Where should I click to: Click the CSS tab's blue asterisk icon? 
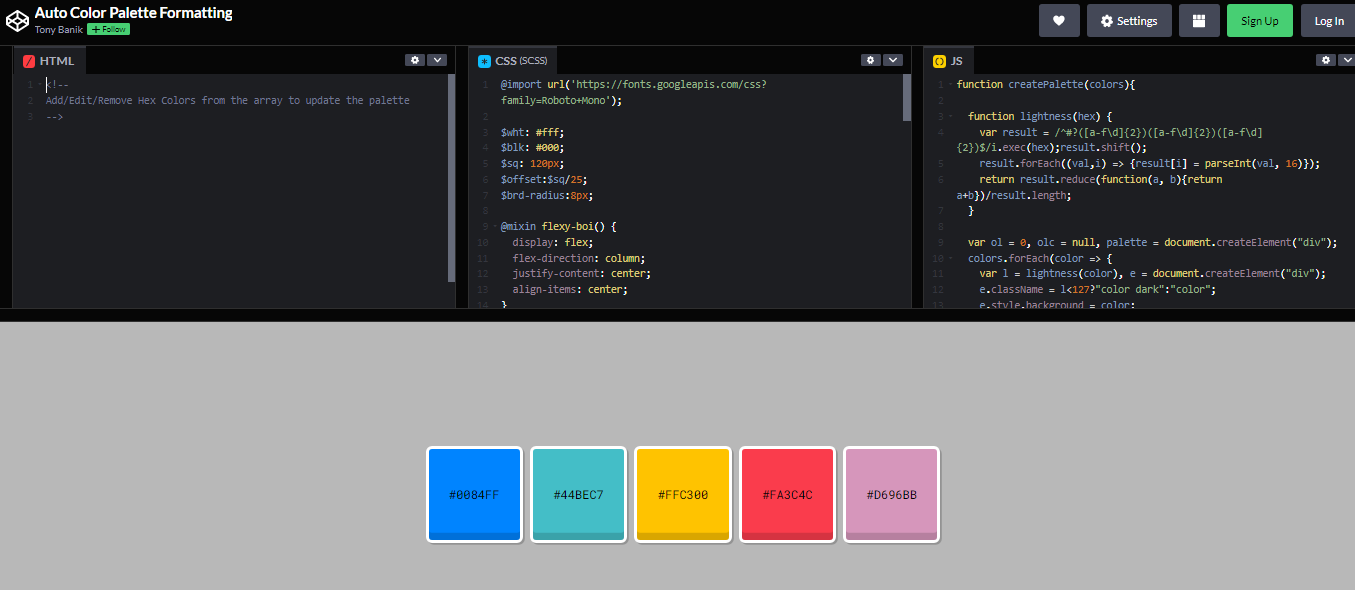[x=484, y=61]
